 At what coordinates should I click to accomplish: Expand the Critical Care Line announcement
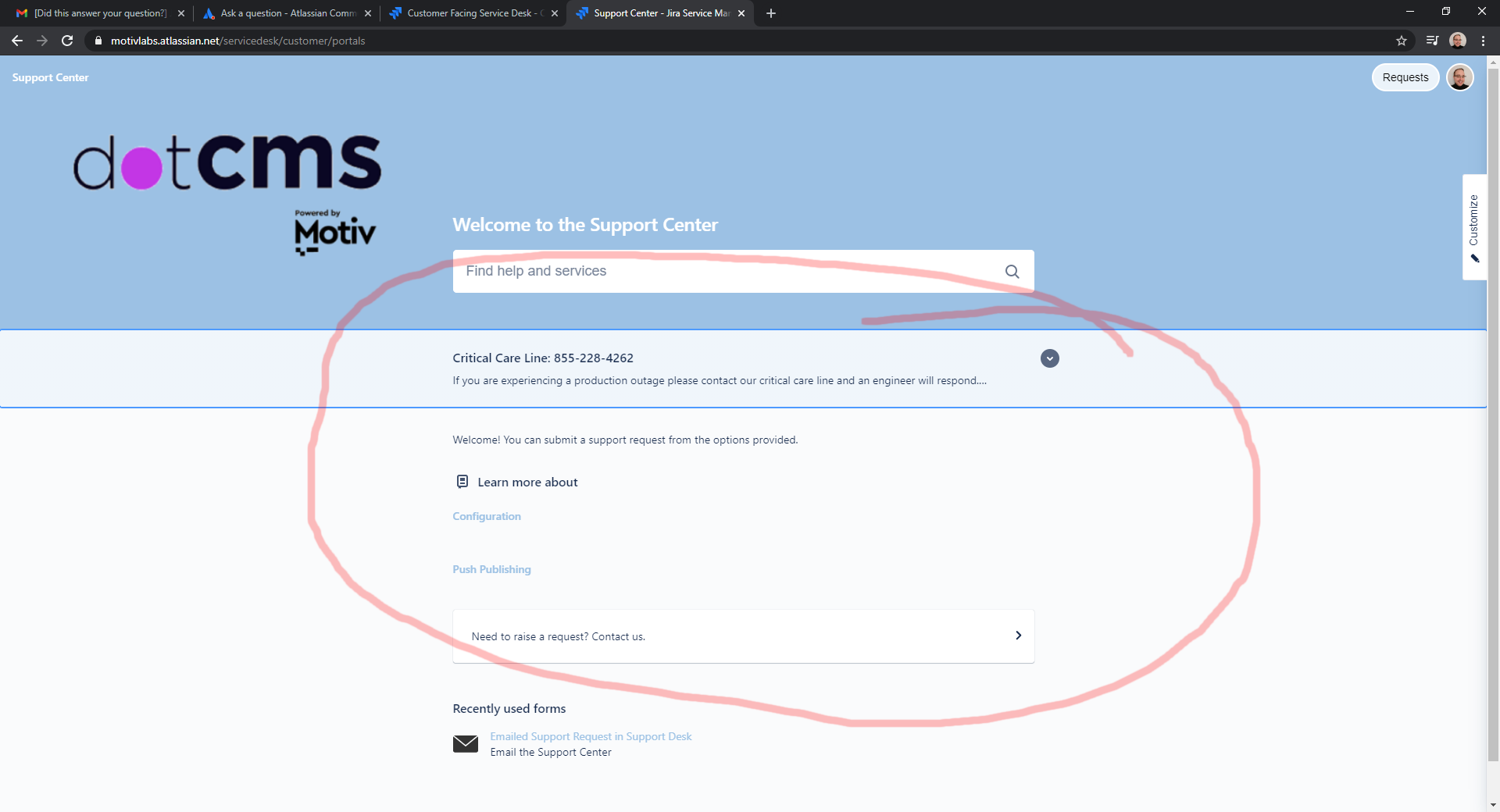(x=1050, y=358)
